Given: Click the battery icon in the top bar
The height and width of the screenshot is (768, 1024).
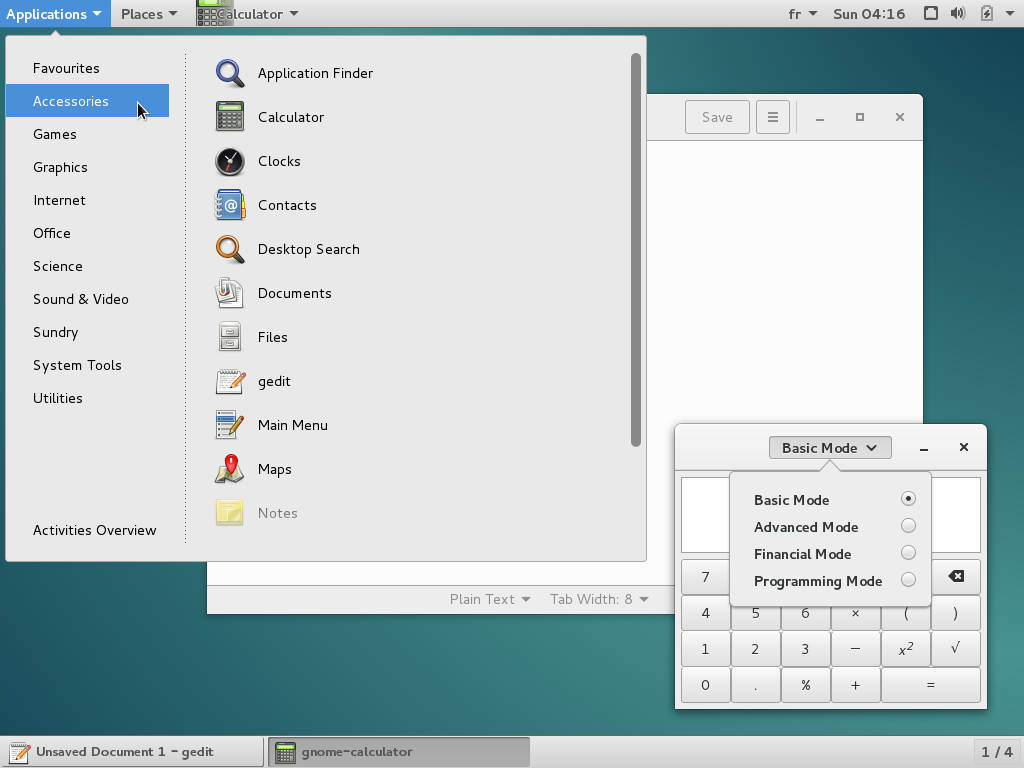Looking at the screenshot, I should (987, 14).
